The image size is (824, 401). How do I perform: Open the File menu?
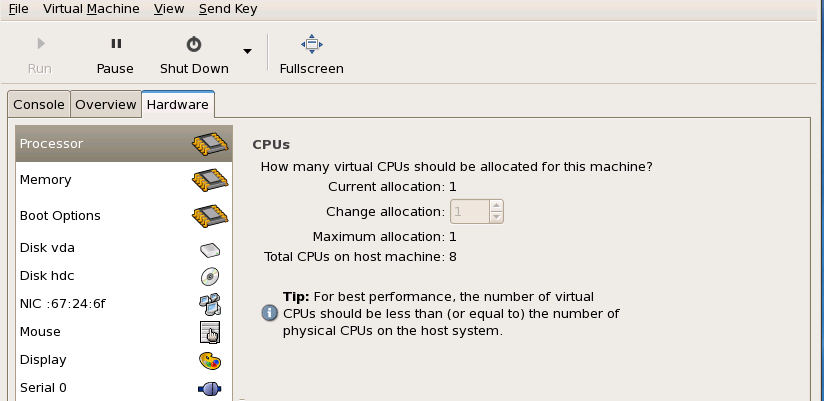point(18,9)
